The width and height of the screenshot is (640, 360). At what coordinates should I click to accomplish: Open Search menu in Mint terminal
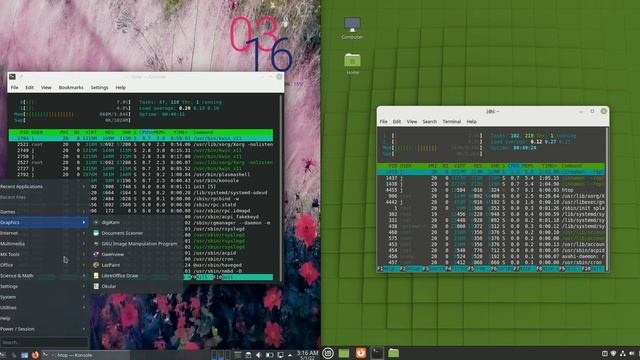coord(429,122)
